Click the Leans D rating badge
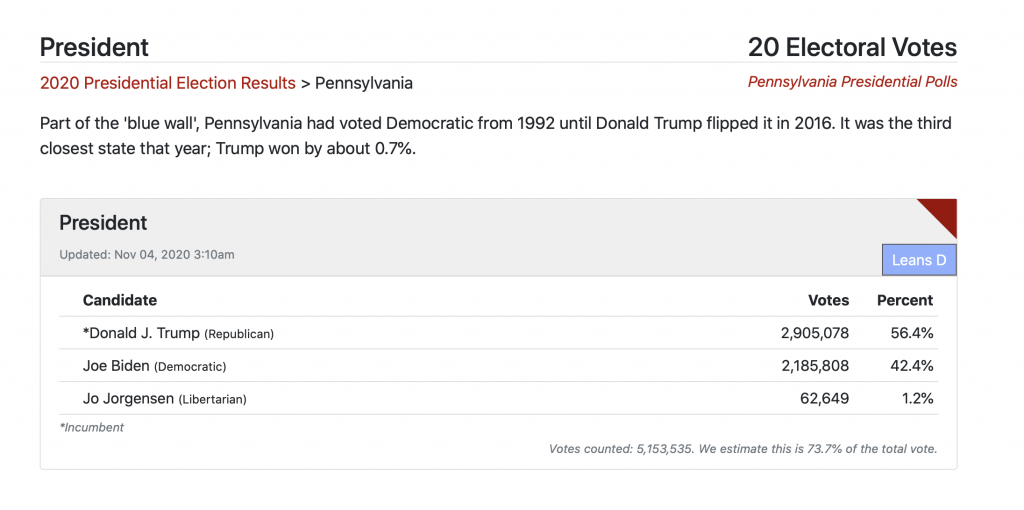The image size is (1024, 510). 919,260
